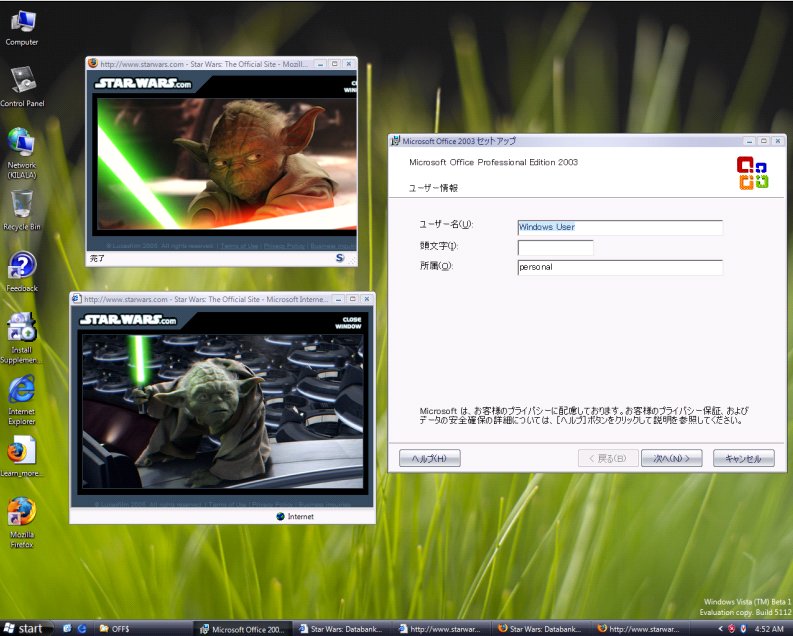Click the Office setup icon in dialog title bar
Image resolution: width=793 pixels, height=636 pixels.
(x=395, y=141)
